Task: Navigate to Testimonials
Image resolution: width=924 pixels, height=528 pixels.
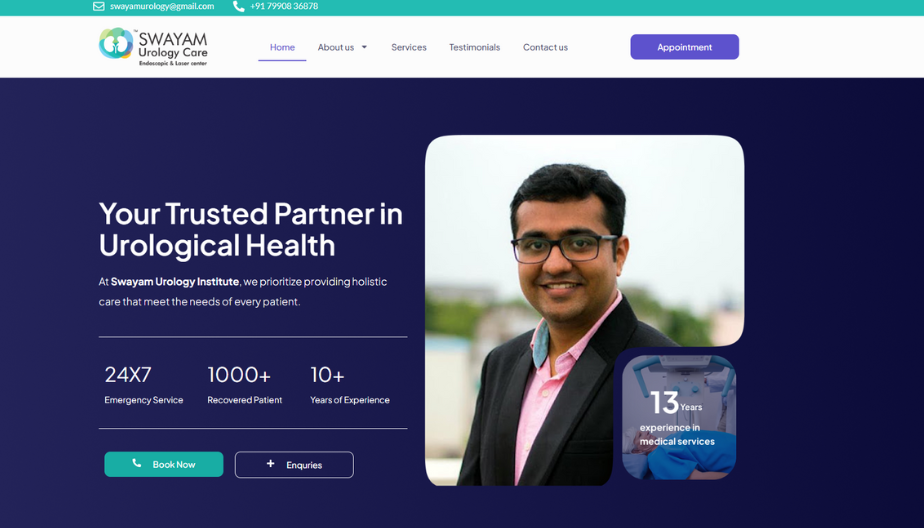Action: click(x=474, y=47)
